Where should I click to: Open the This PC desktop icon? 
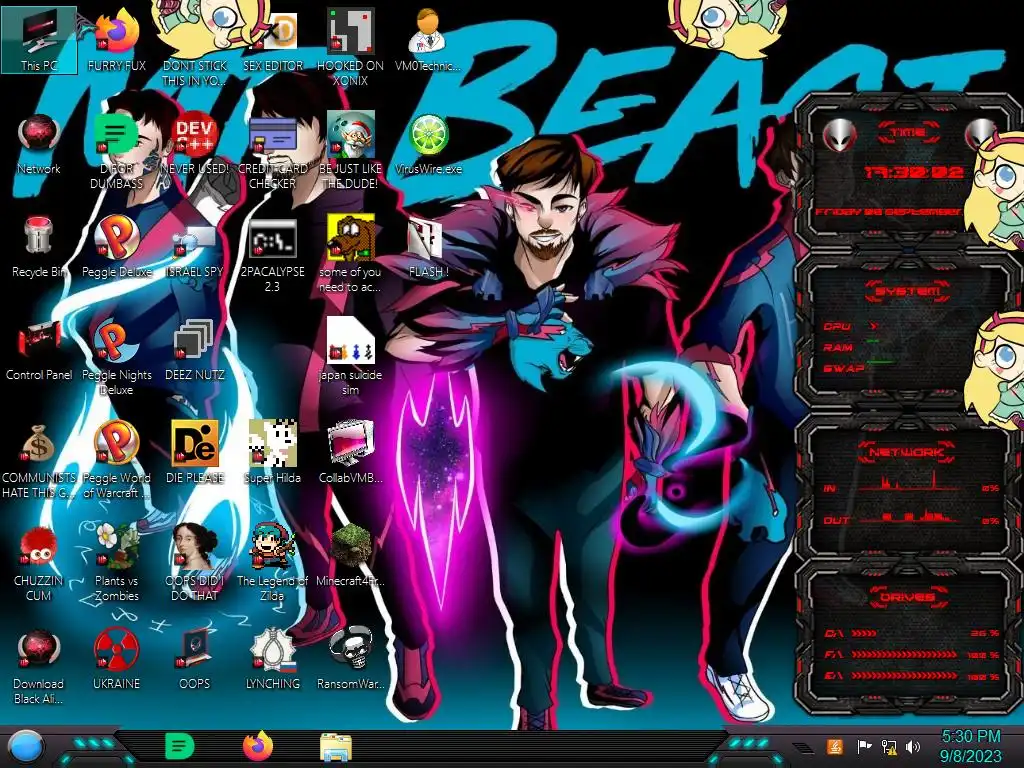pyautogui.click(x=39, y=40)
